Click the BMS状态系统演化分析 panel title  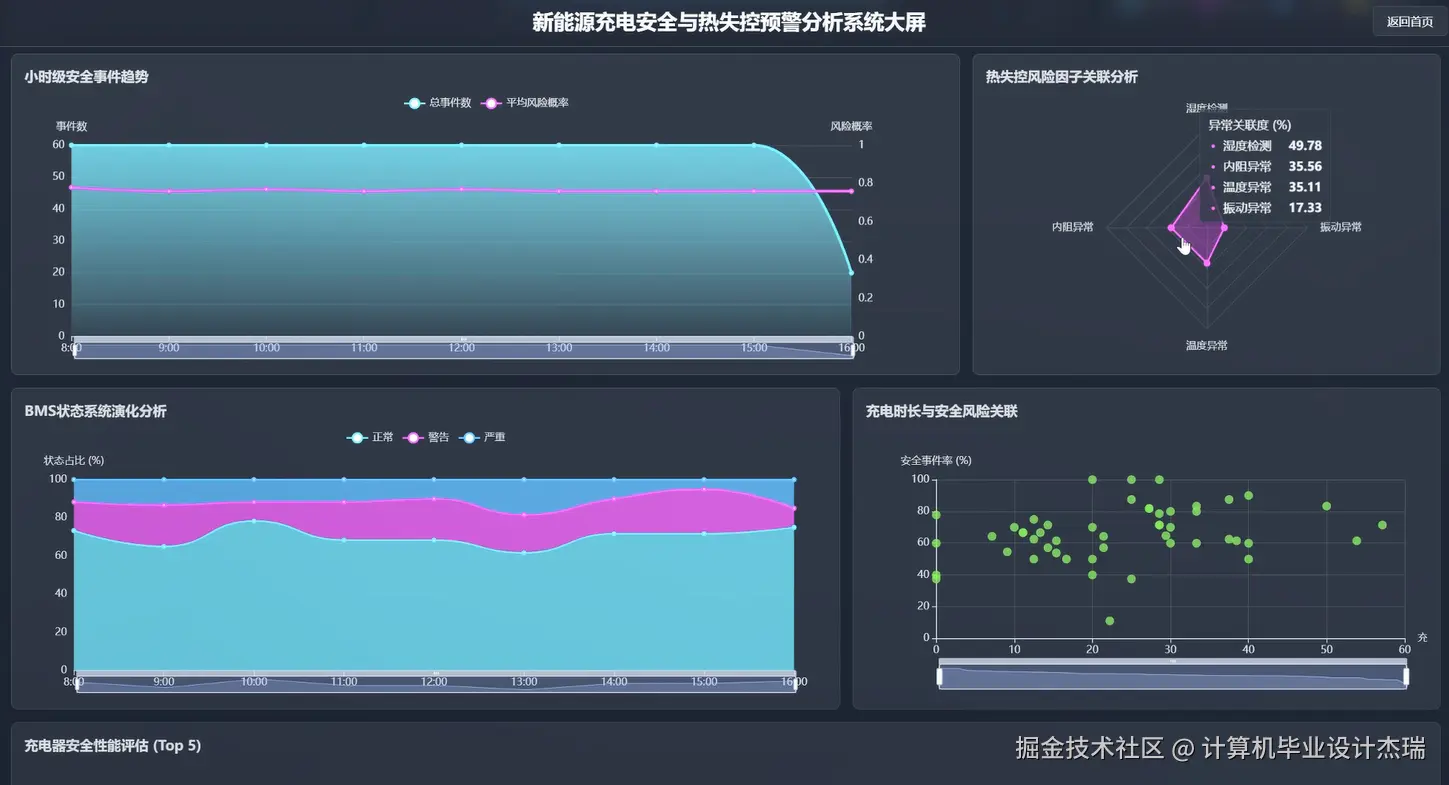click(x=95, y=410)
